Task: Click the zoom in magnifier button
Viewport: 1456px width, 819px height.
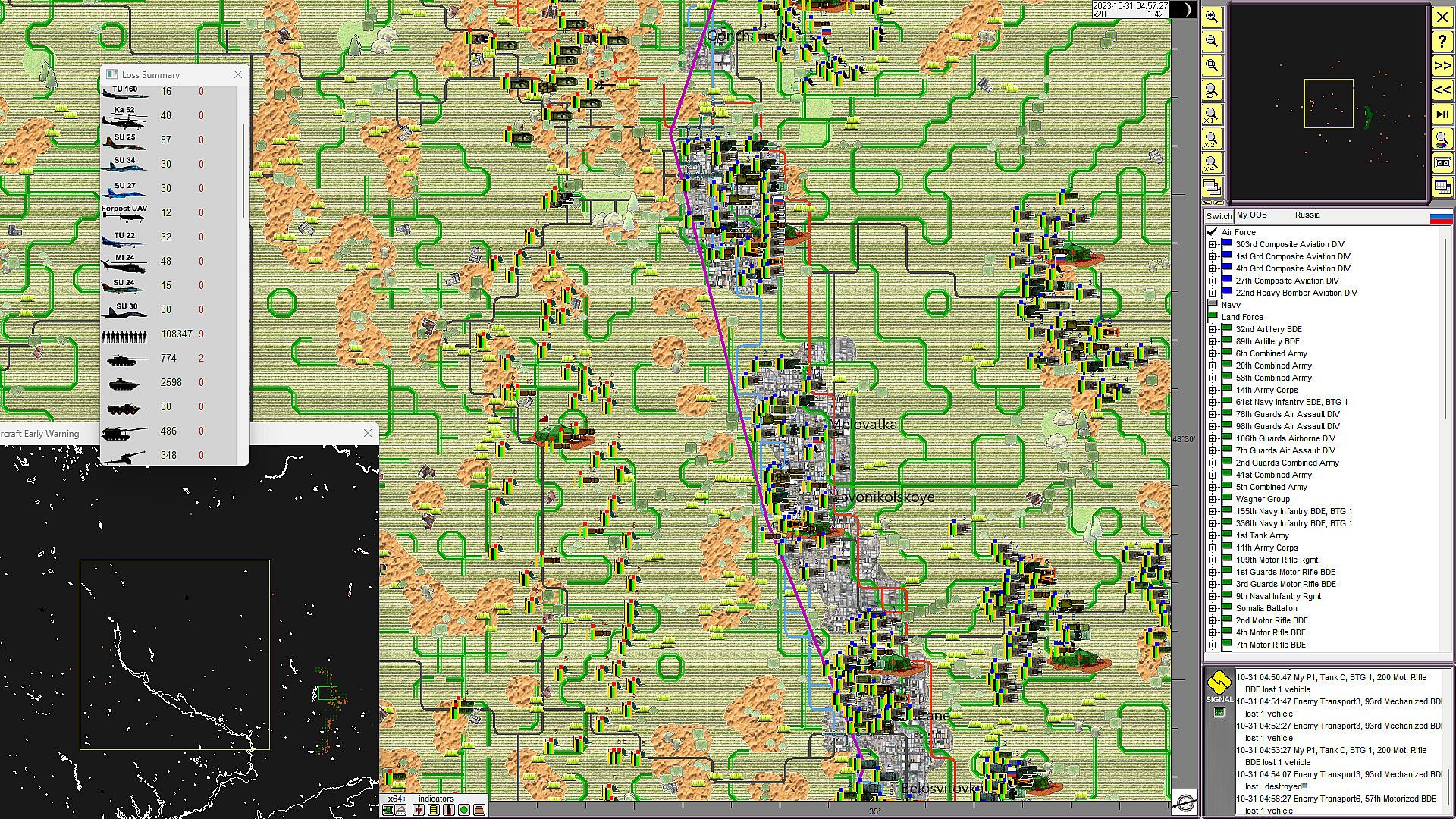Action: pyautogui.click(x=1212, y=17)
